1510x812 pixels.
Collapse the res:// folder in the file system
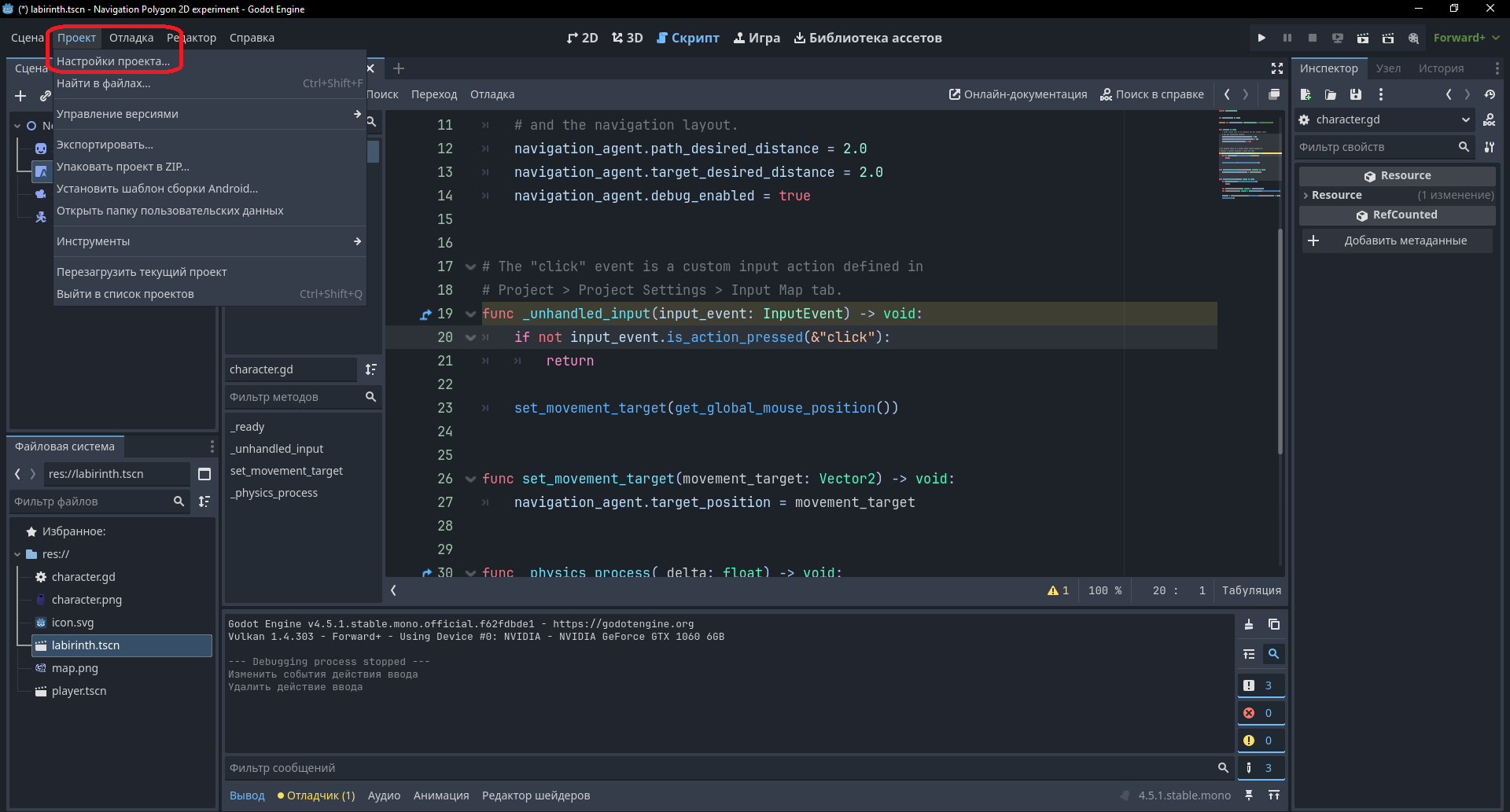[x=17, y=554]
